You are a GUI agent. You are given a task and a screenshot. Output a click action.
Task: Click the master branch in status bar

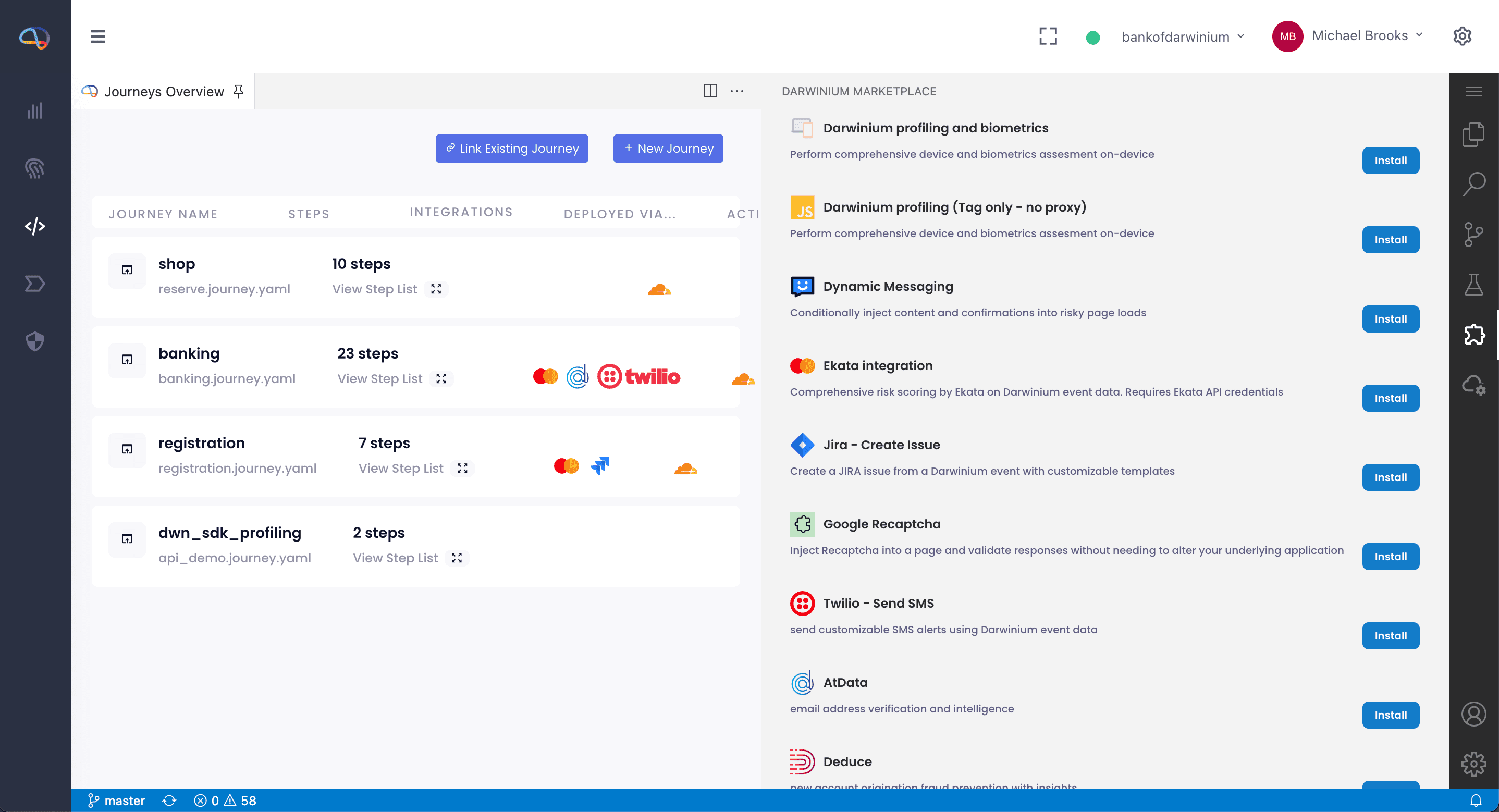(x=116, y=801)
